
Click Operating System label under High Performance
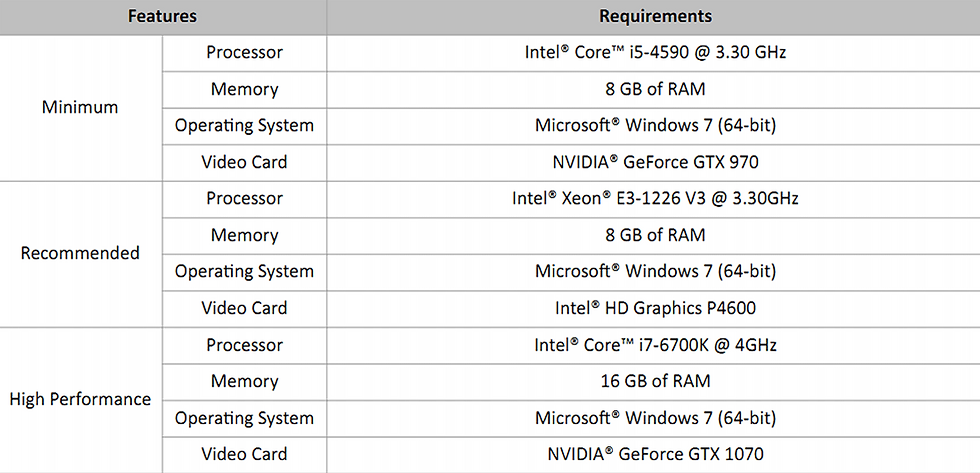[x=244, y=418]
